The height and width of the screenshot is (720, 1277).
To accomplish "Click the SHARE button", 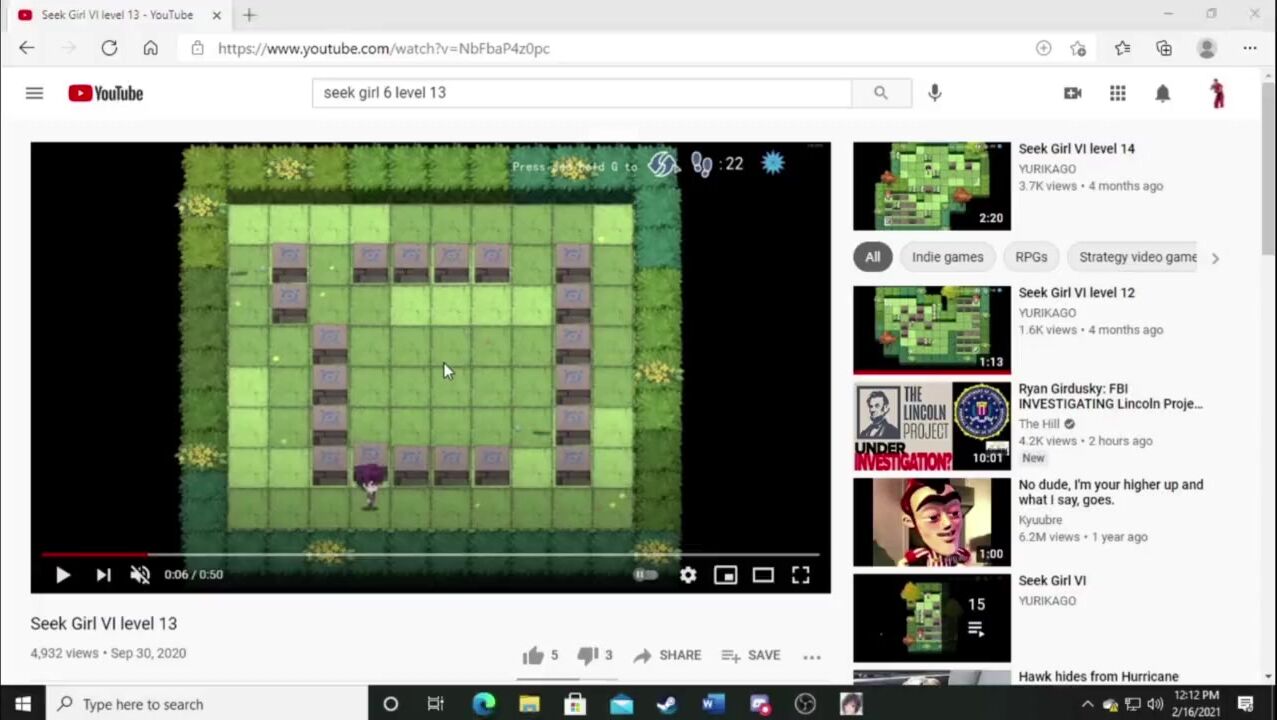I will [x=667, y=656].
